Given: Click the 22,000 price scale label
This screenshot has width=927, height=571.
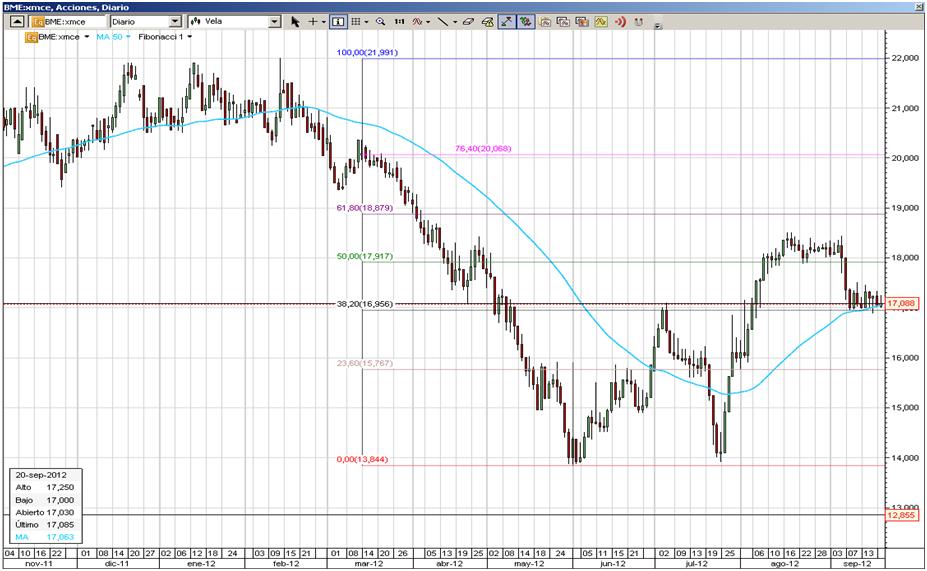Looking at the screenshot, I should coord(904,59).
